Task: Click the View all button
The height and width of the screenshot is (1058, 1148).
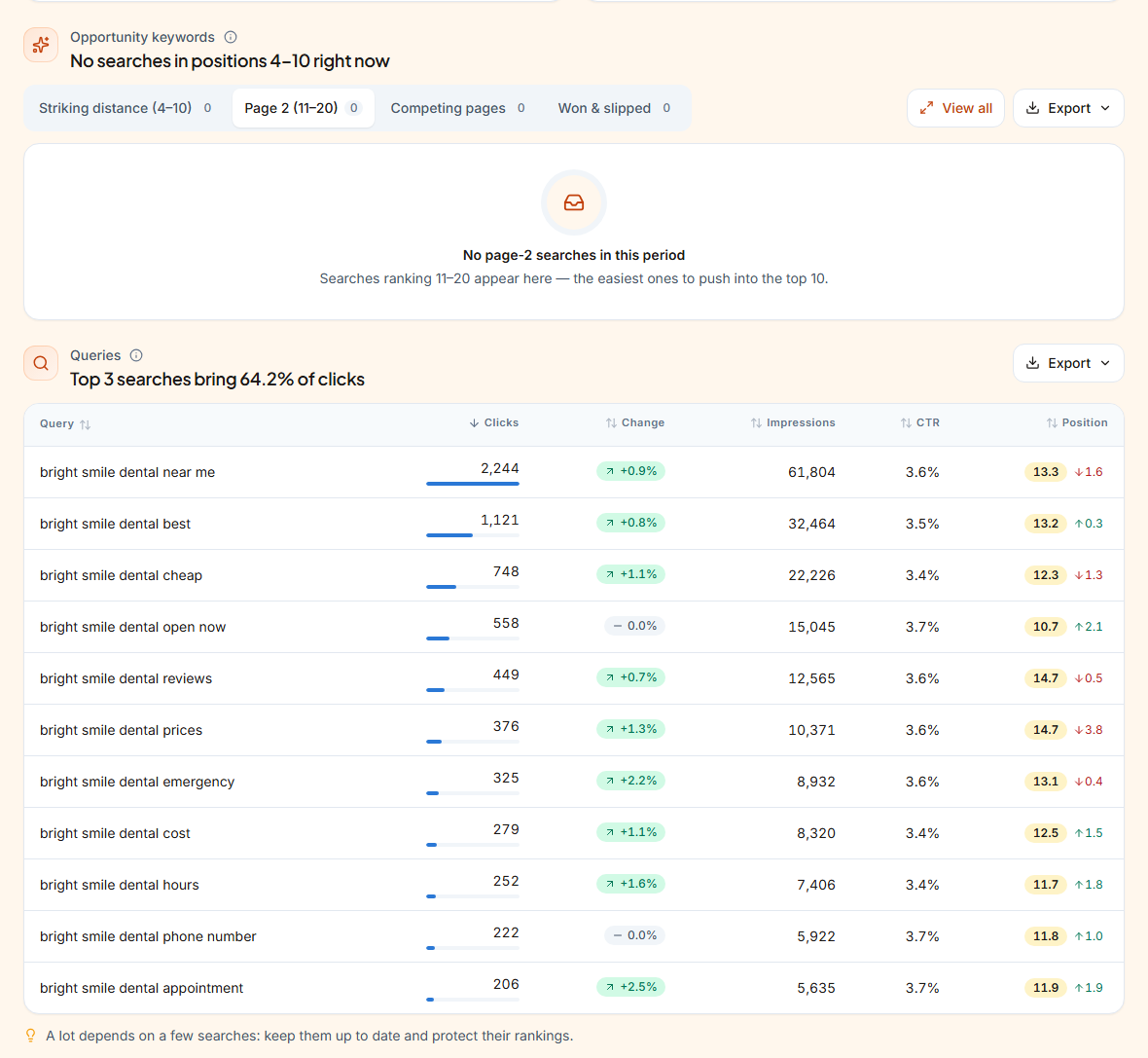Action: pos(955,108)
